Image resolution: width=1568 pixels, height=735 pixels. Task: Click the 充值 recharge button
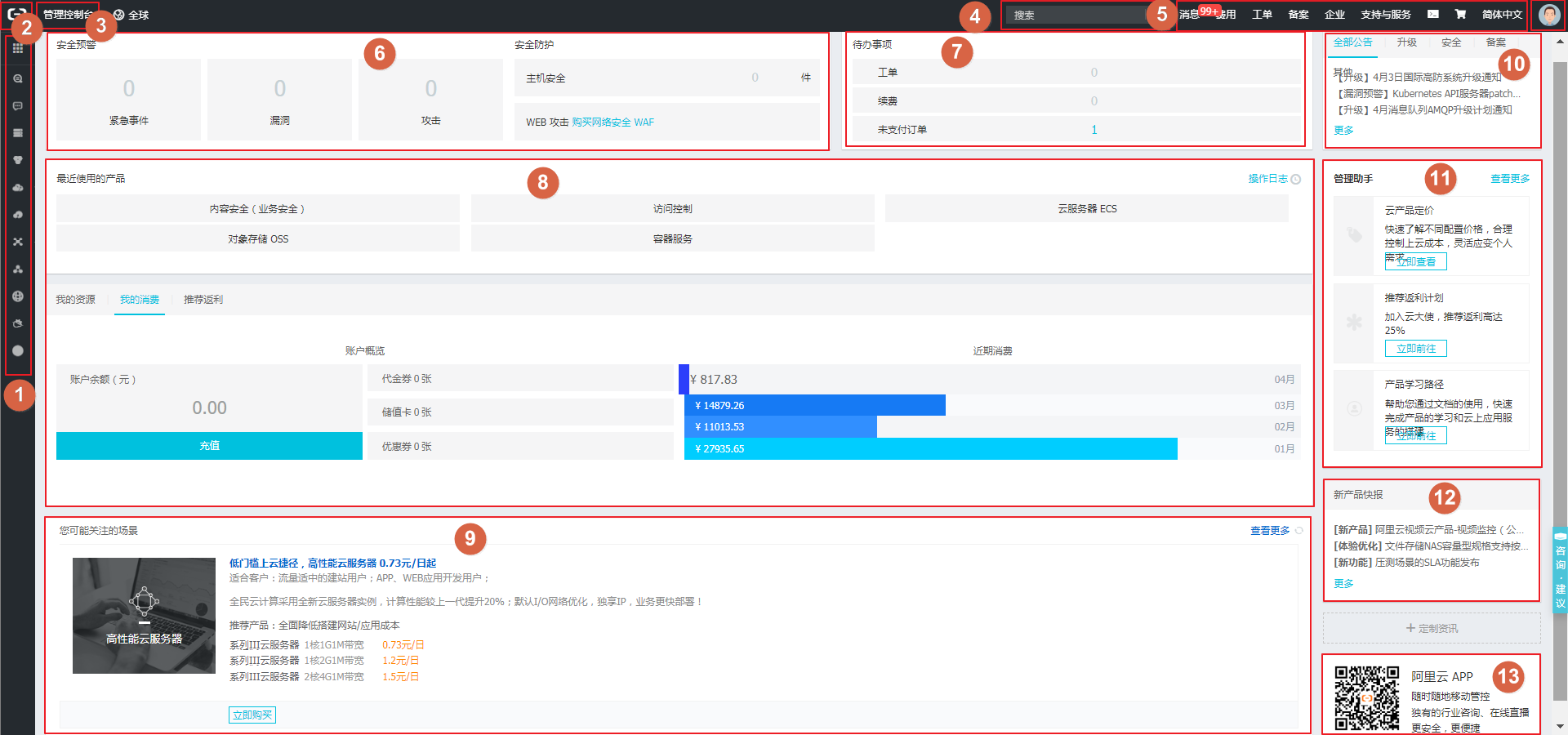point(209,446)
